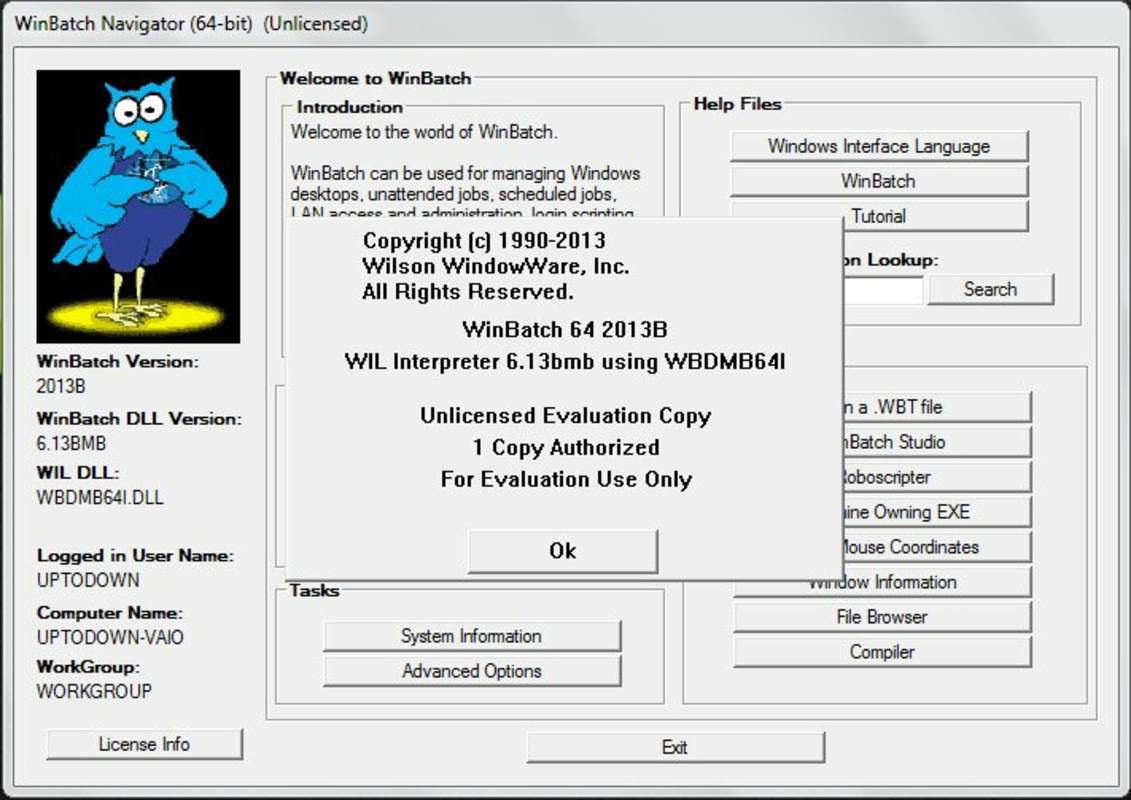The height and width of the screenshot is (800, 1131).
Task: Open the File Browser
Action: 882,617
